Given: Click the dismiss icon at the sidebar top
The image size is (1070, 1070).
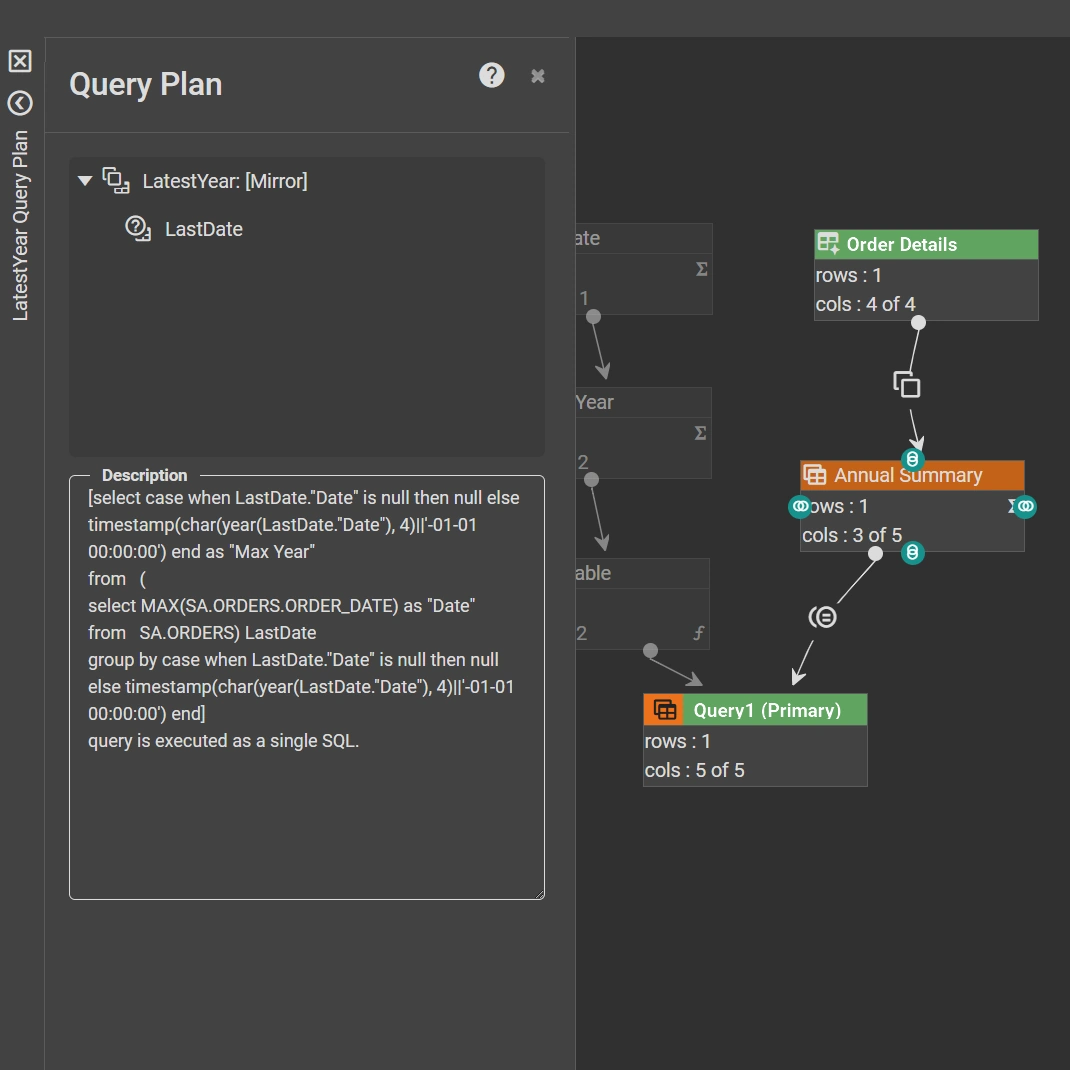Looking at the screenshot, I should tap(20, 61).
